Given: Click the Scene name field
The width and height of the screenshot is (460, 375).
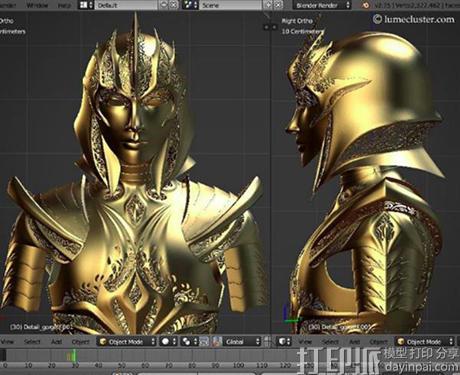Looking at the screenshot, I should point(231,5).
